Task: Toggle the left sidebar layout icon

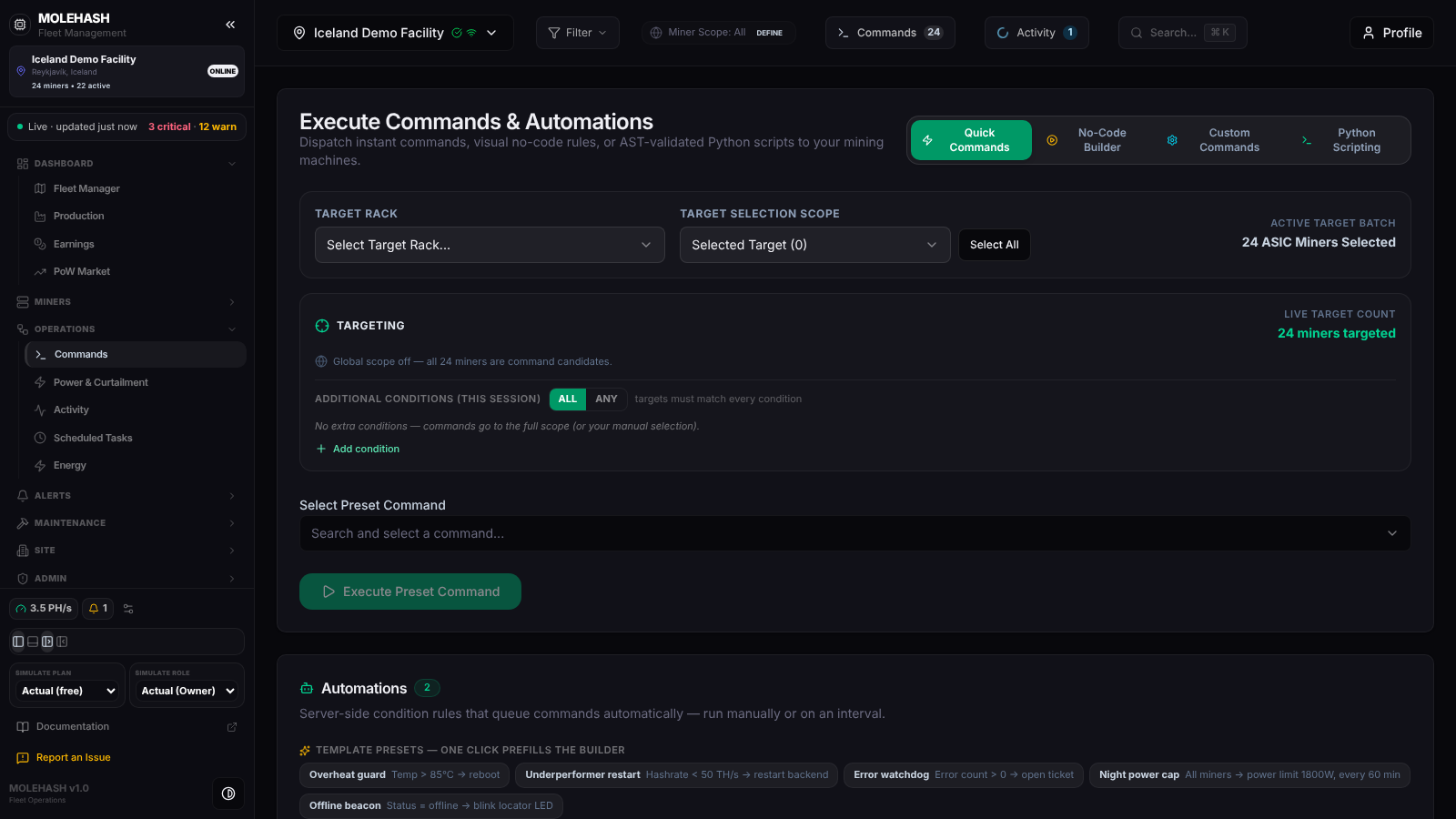Action: pos(18,642)
